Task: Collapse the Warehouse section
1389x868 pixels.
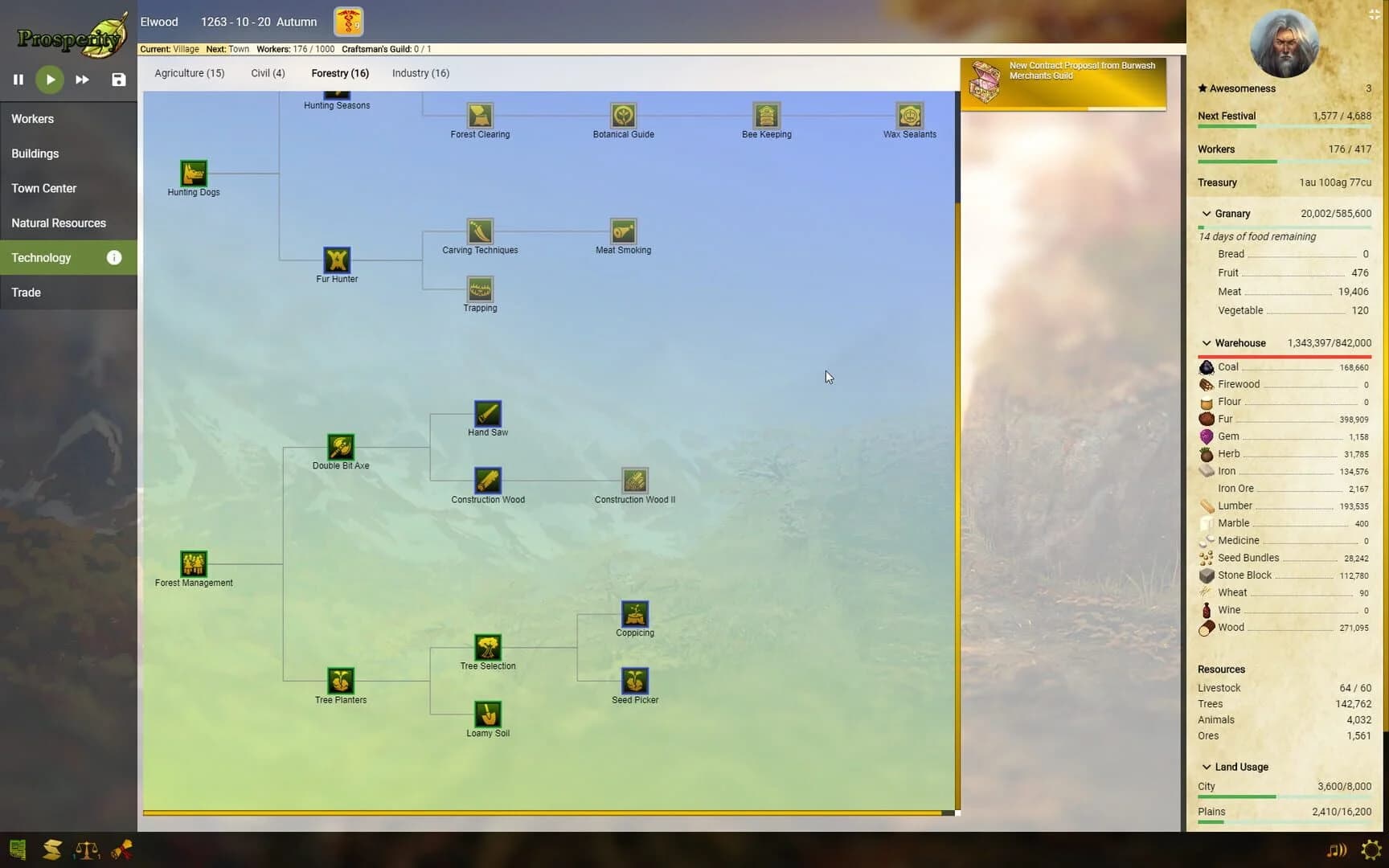Action: [1207, 342]
